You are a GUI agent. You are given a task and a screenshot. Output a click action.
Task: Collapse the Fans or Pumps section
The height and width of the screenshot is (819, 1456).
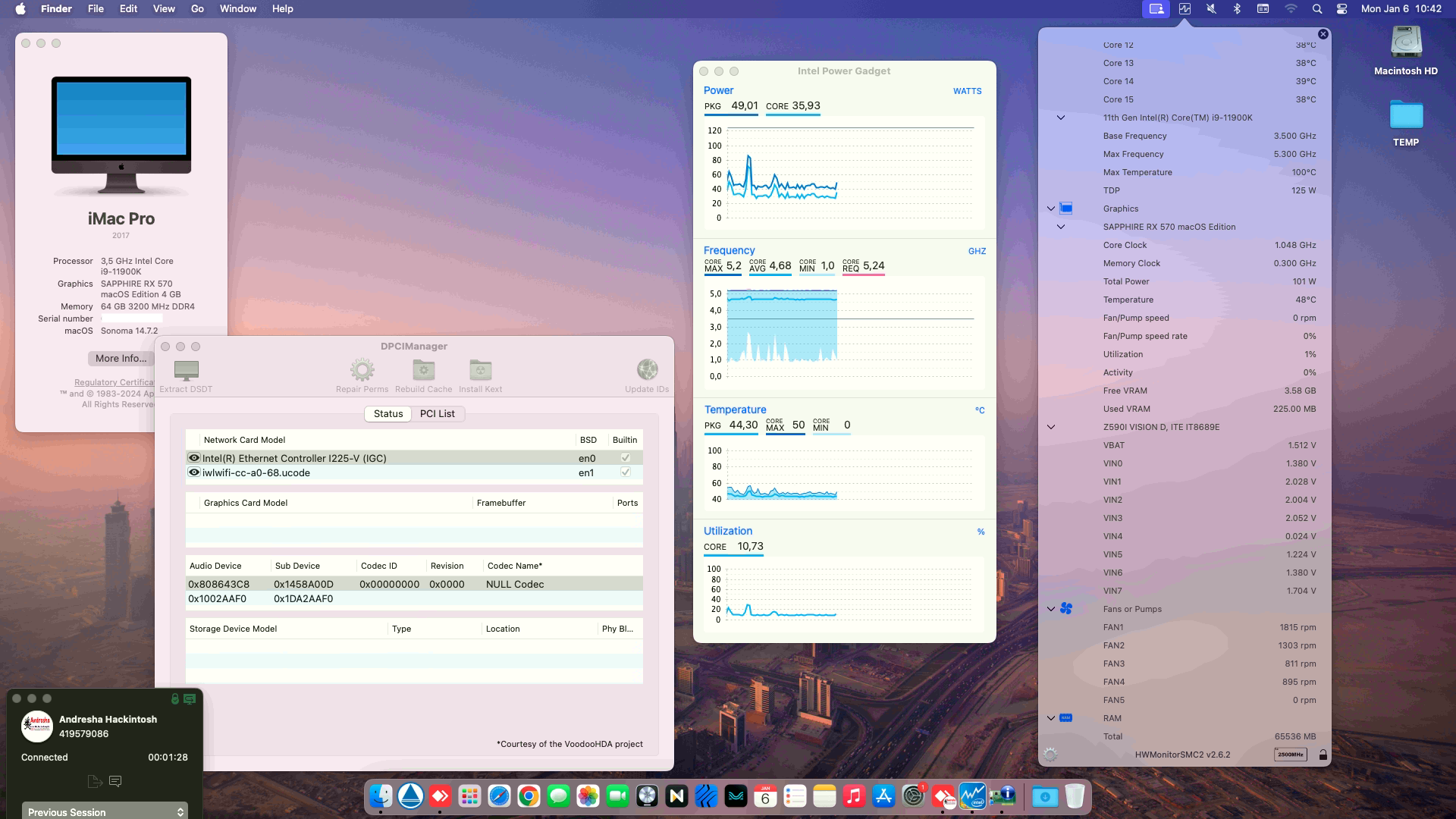click(1051, 609)
